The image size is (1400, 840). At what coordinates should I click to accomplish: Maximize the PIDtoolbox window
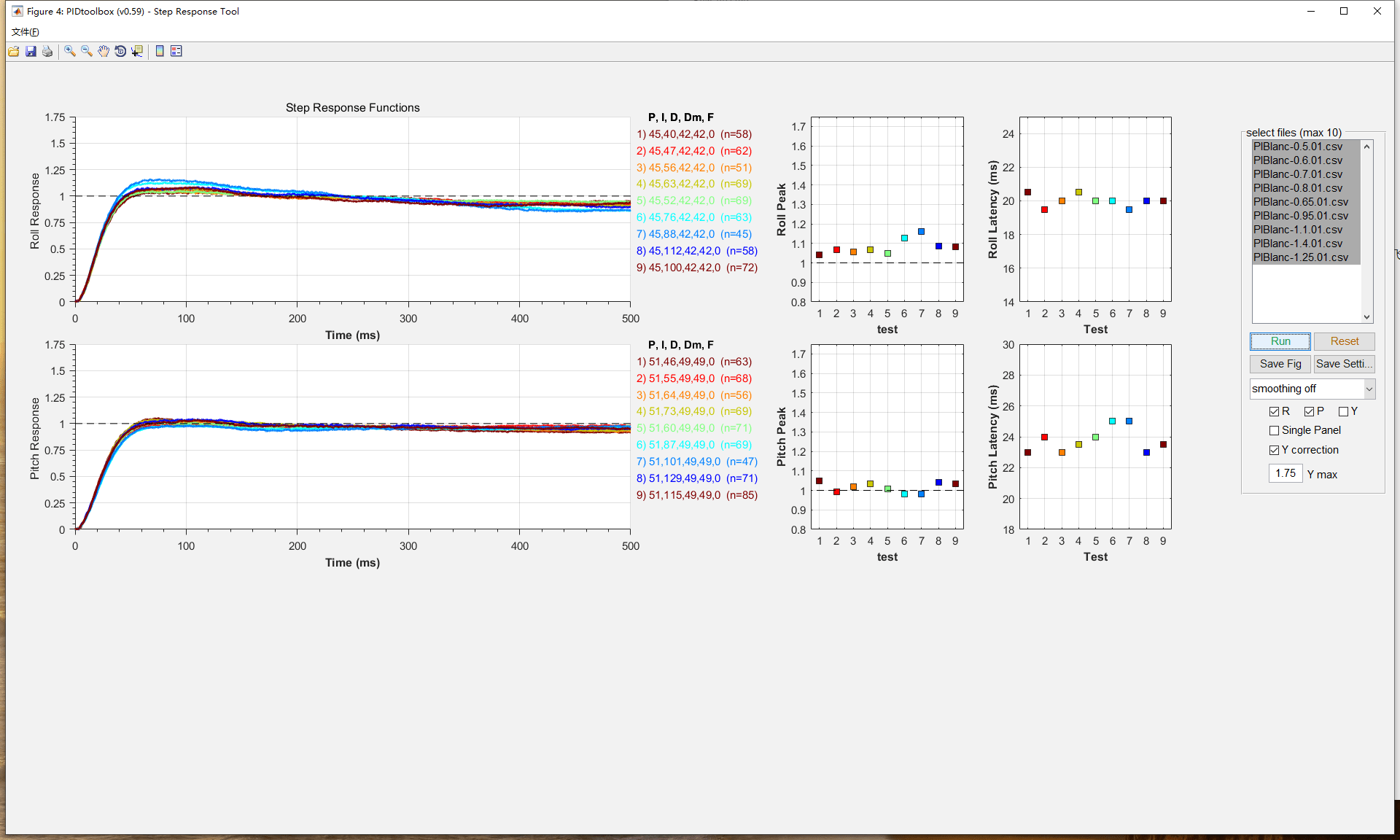click(1344, 11)
